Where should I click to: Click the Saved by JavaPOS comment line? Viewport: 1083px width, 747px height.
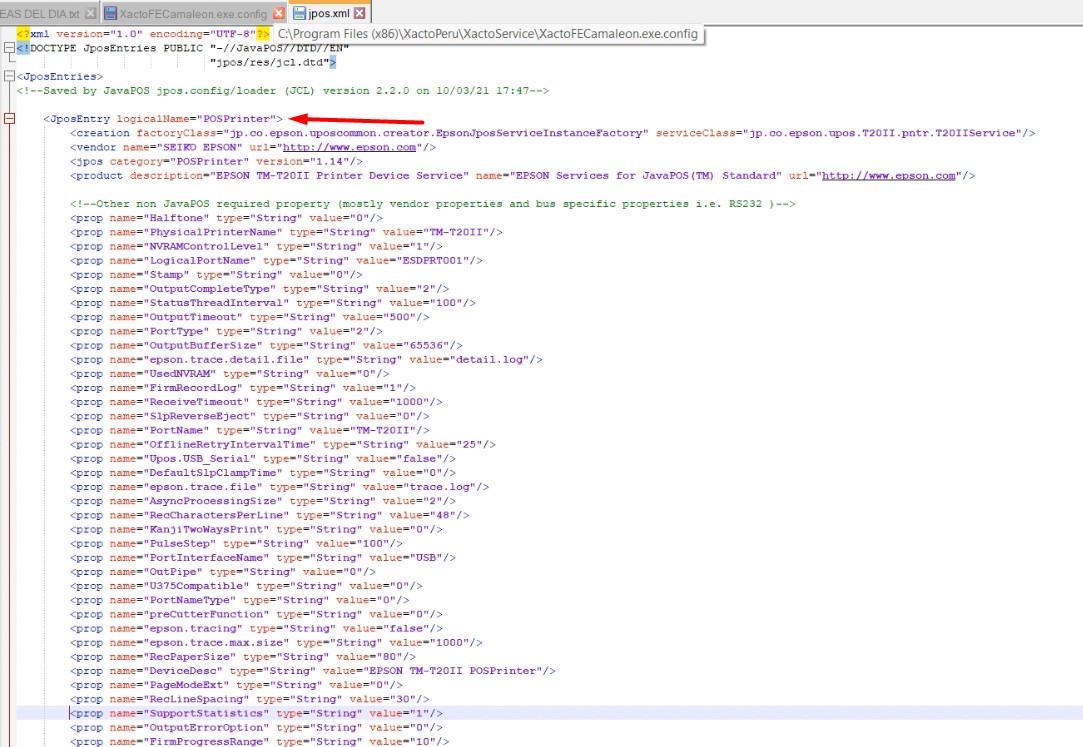(282, 90)
